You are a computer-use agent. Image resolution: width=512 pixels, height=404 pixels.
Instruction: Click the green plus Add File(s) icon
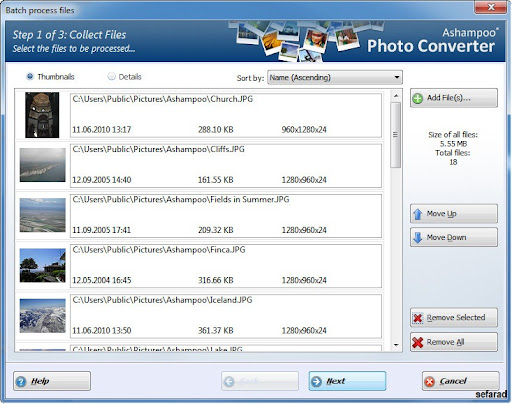tap(418, 99)
